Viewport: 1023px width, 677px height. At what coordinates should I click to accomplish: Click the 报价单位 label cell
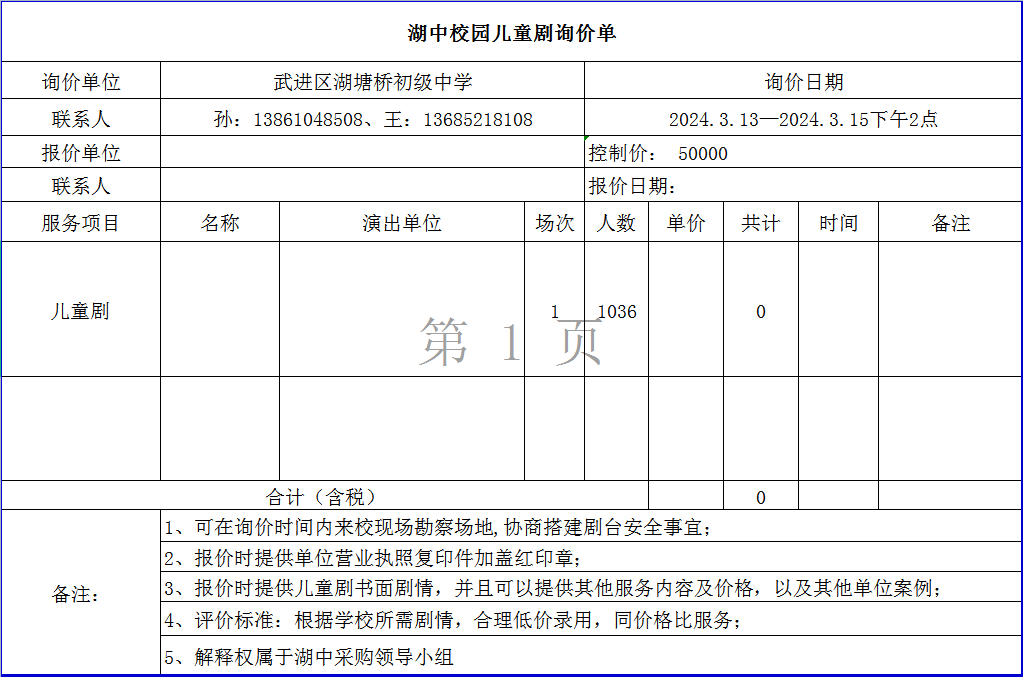point(81,152)
